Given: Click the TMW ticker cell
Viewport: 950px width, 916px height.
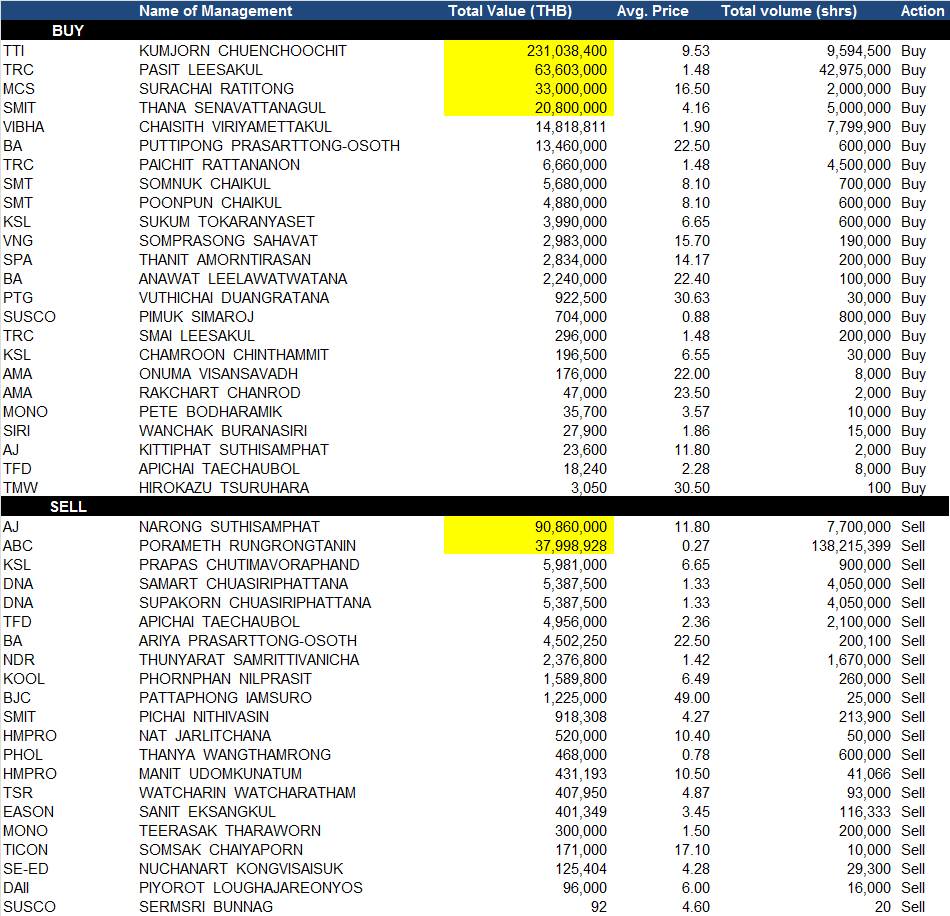Looking at the screenshot, I should point(20,488).
